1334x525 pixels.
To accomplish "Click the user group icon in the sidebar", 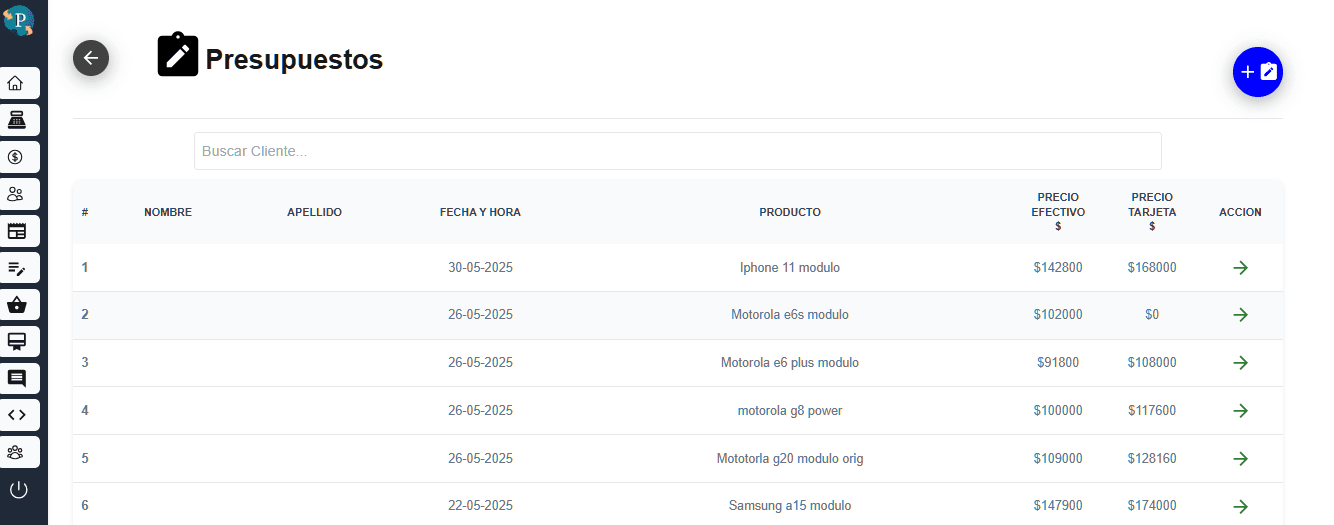I will (x=17, y=452).
